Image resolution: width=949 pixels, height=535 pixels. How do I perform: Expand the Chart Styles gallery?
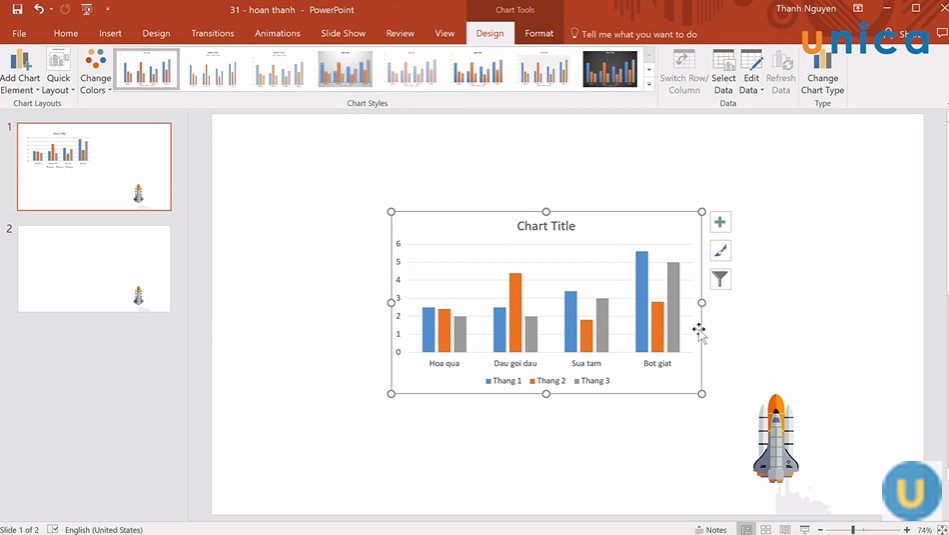pyautogui.click(x=649, y=85)
